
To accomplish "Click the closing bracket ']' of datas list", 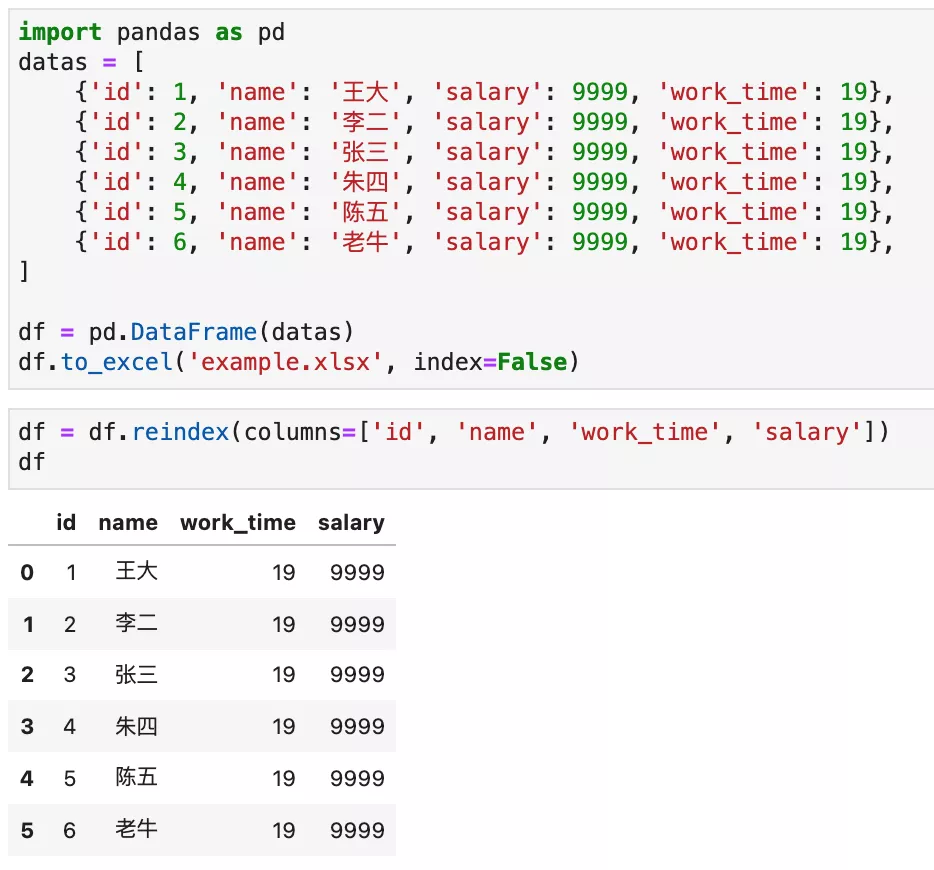I will coord(24,272).
